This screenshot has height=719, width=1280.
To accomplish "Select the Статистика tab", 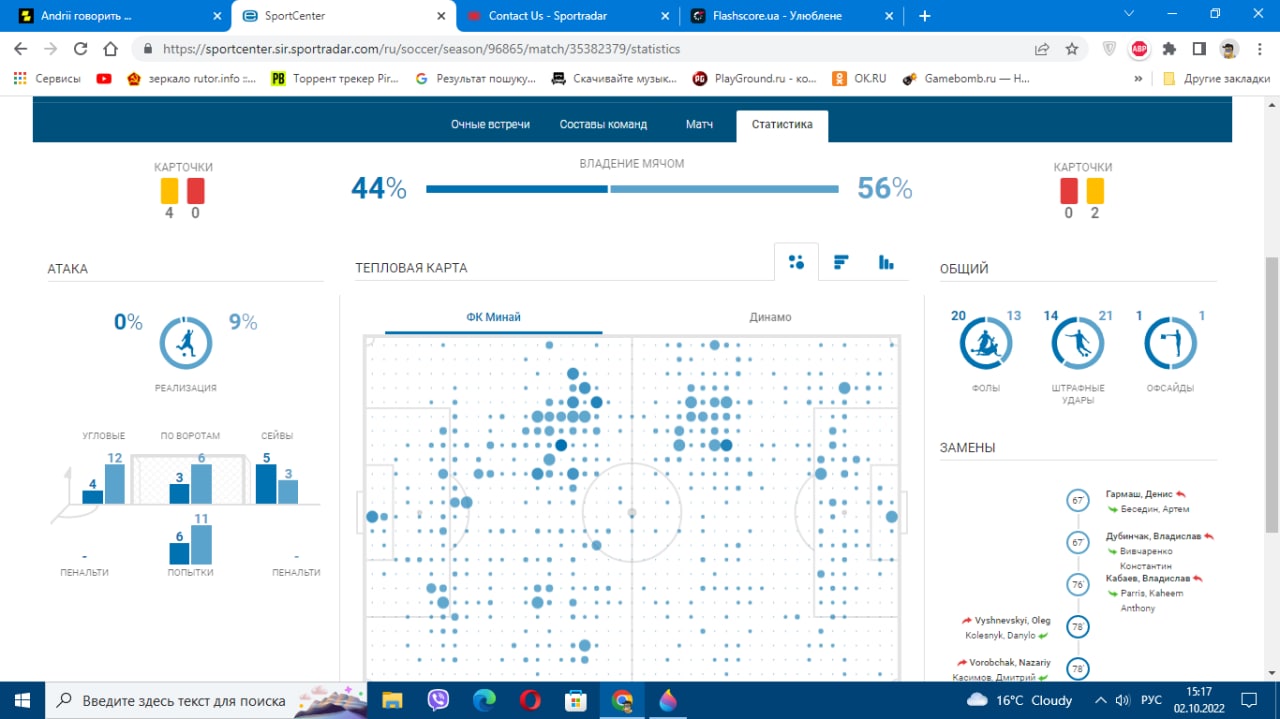I will tap(782, 125).
